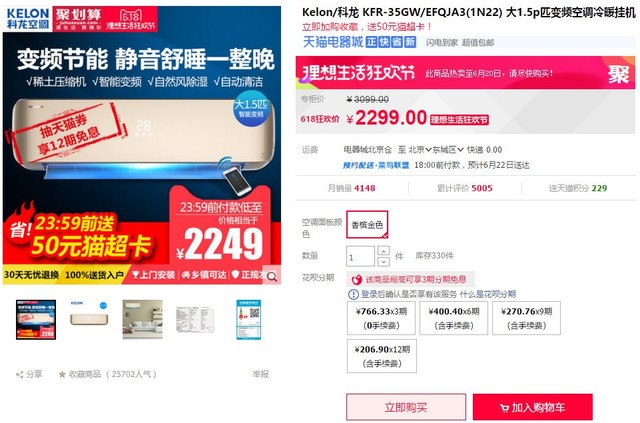Increase quantity with the up arrow
The width and height of the screenshot is (640, 423).
pos(383,251)
